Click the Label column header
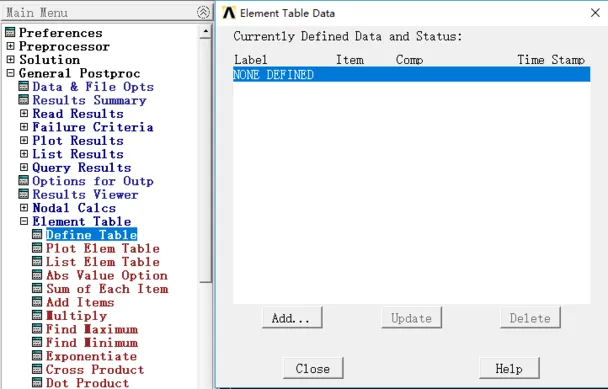Screen dimensions: 608x389 click(251, 60)
